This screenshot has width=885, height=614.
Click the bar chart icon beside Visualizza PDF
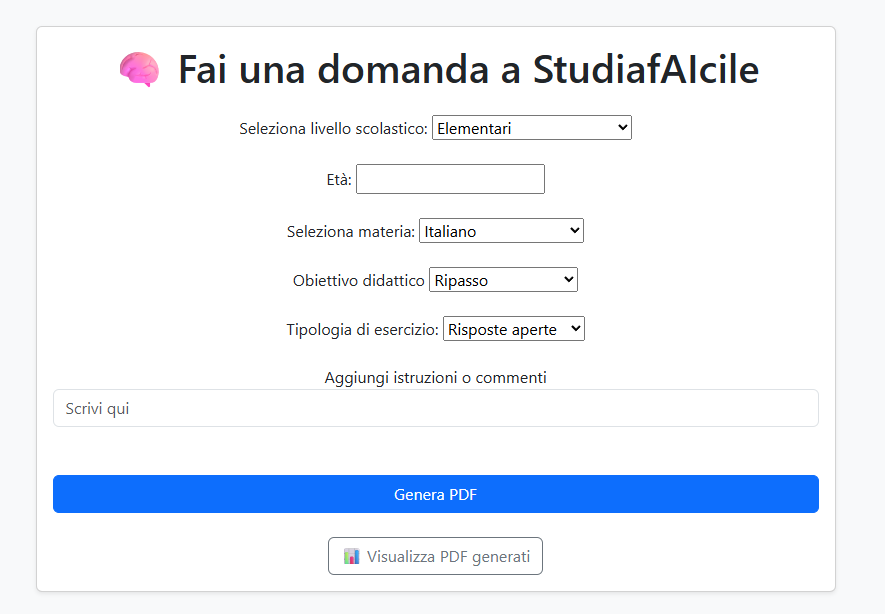click(351, 556)
